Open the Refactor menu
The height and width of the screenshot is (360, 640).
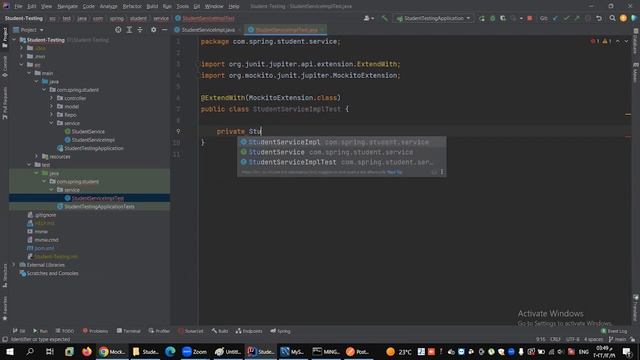click(x=132, y=6)
